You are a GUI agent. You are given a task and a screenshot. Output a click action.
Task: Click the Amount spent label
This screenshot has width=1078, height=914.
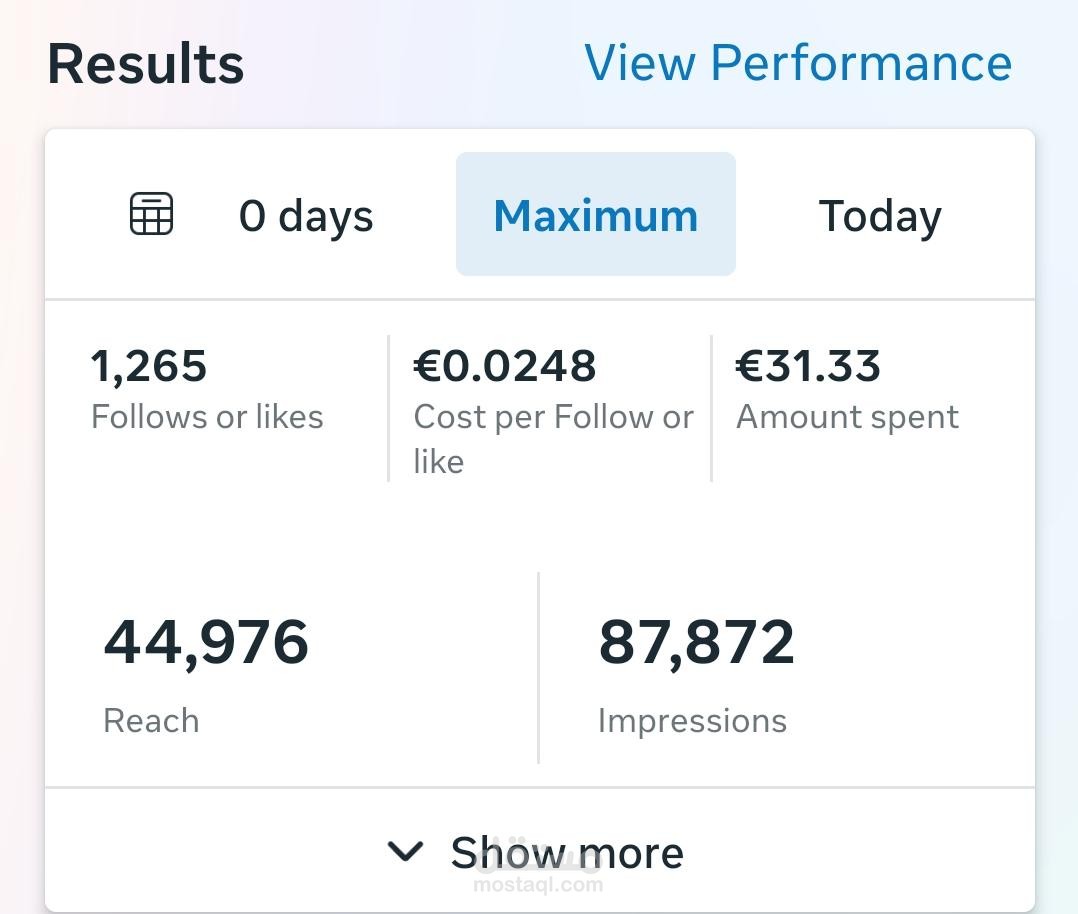[847, 417]
